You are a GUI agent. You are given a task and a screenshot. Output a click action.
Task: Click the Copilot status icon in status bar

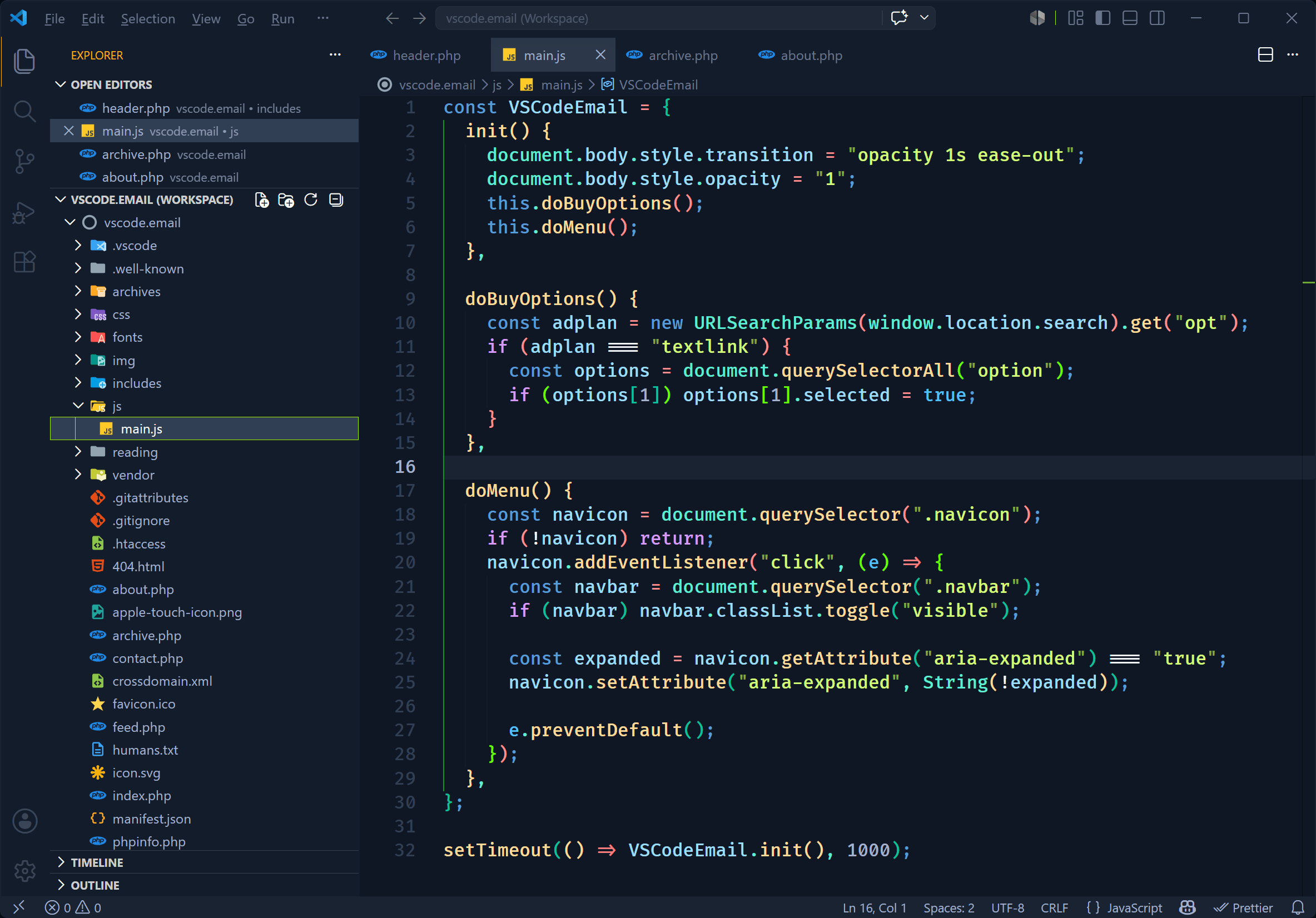(1187, 907)
